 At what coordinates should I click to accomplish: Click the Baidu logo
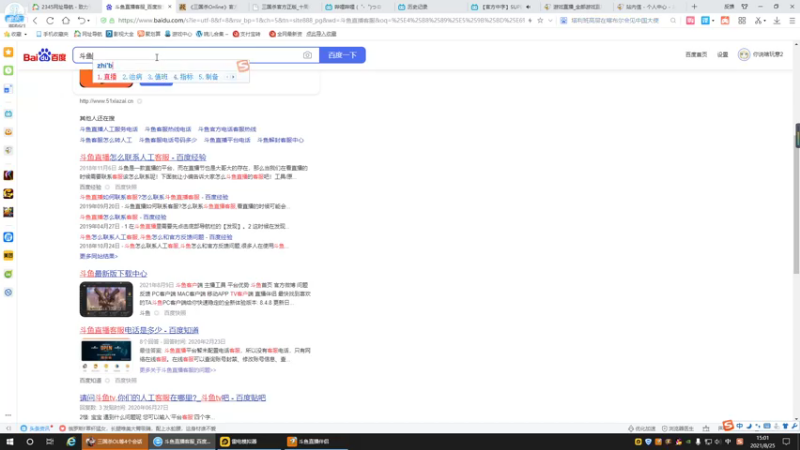pos(45,55)
